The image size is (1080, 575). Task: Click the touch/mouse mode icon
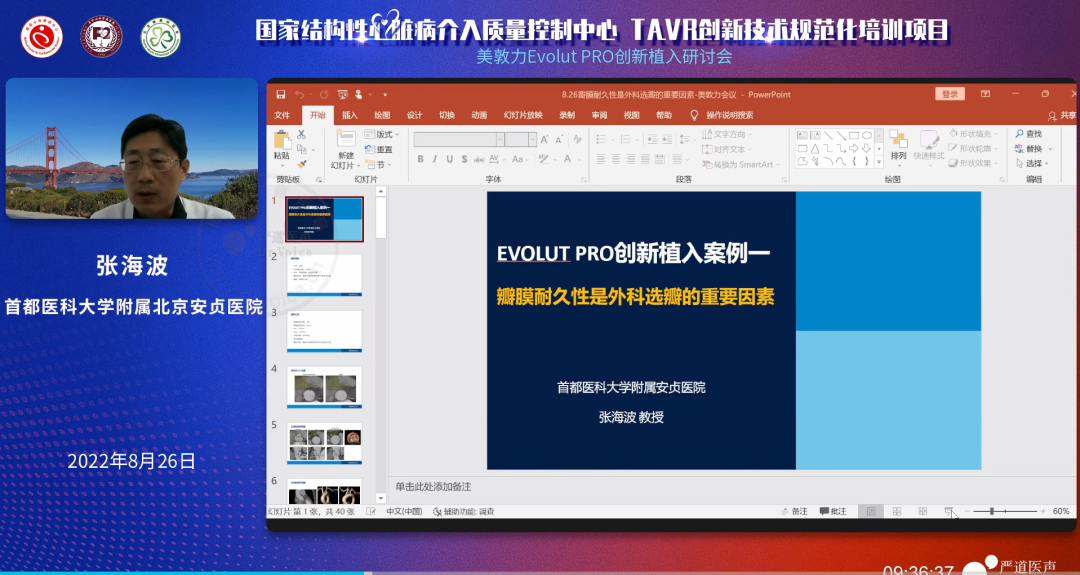360,94
